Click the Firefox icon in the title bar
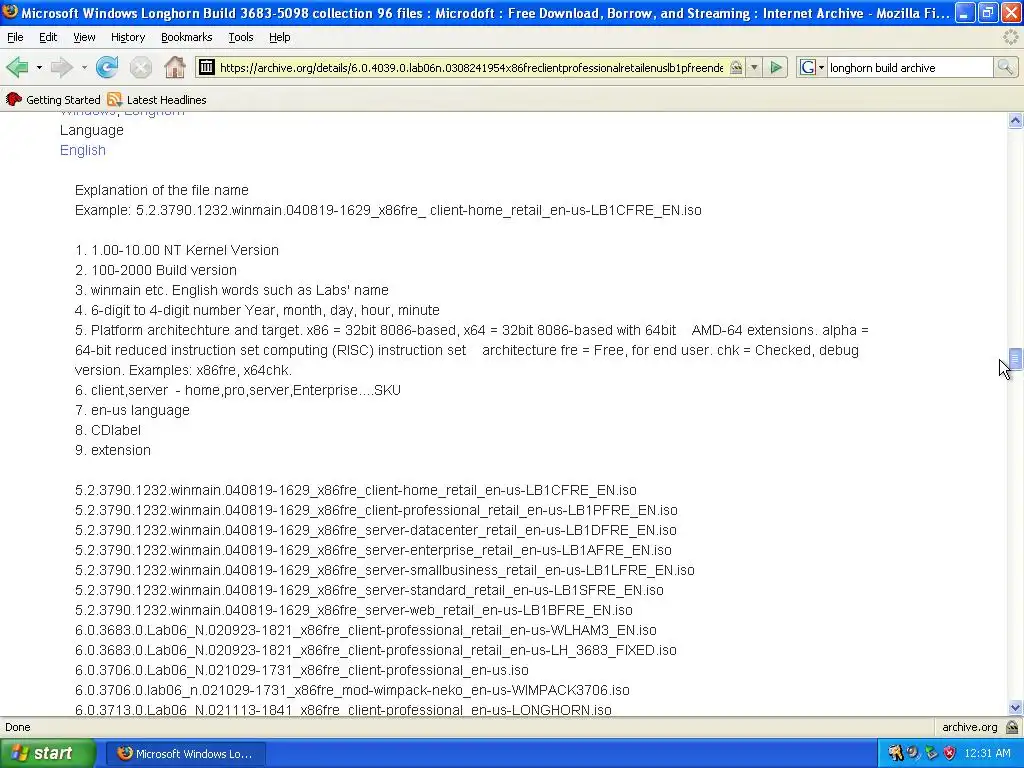The height and width of the screenshot is (768, 1024). [x=10, y=12]
